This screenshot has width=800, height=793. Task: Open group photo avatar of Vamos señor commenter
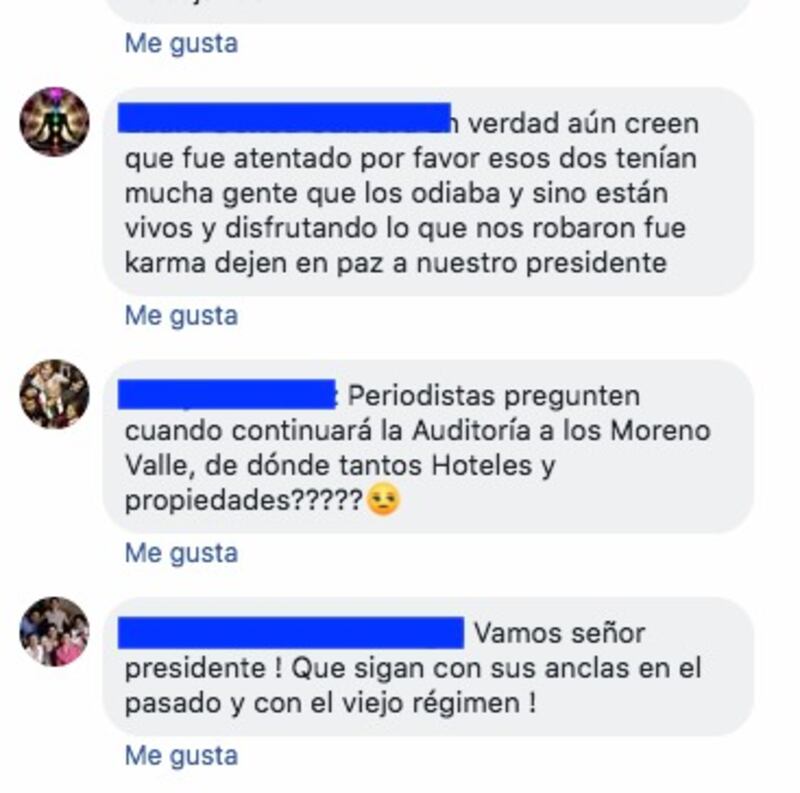click(55, 632)
